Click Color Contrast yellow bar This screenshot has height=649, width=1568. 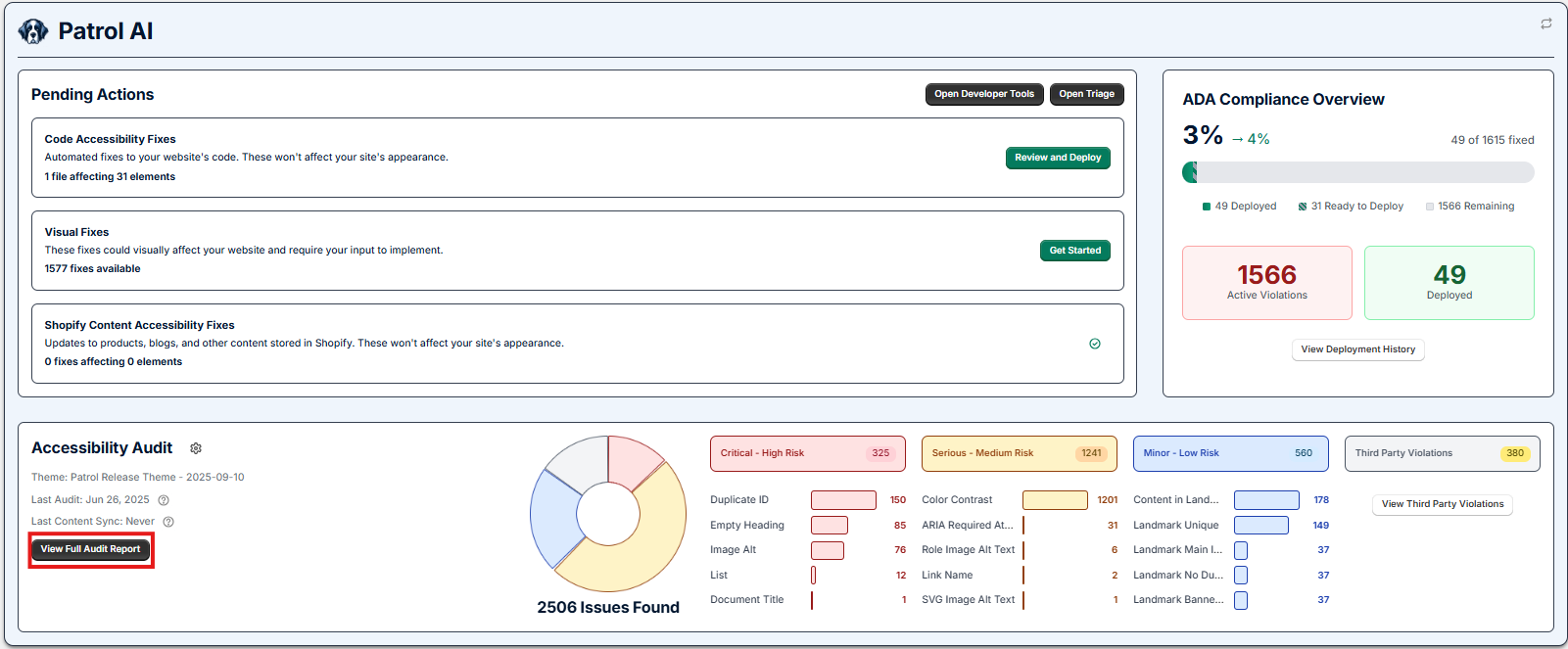[1055, 500]
